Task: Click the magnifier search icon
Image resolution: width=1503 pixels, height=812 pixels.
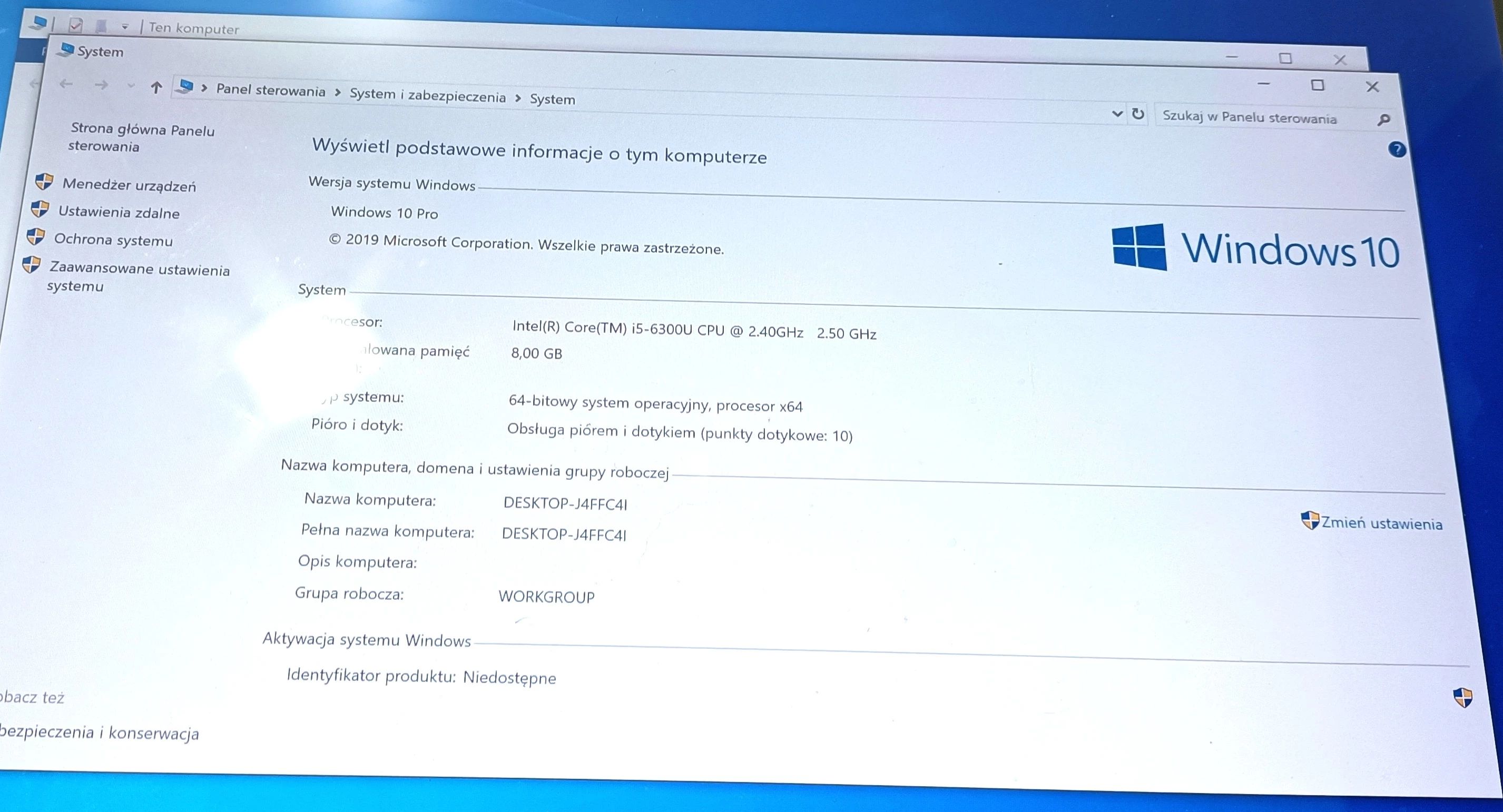Action: [1383, 120]
